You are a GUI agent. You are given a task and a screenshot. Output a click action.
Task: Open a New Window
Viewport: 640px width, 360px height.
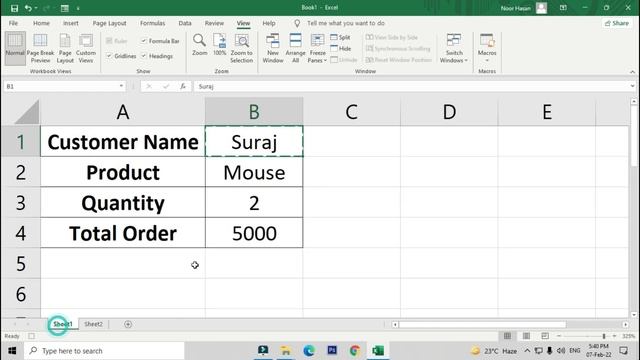pyautogui.click(x=273, y=48)
